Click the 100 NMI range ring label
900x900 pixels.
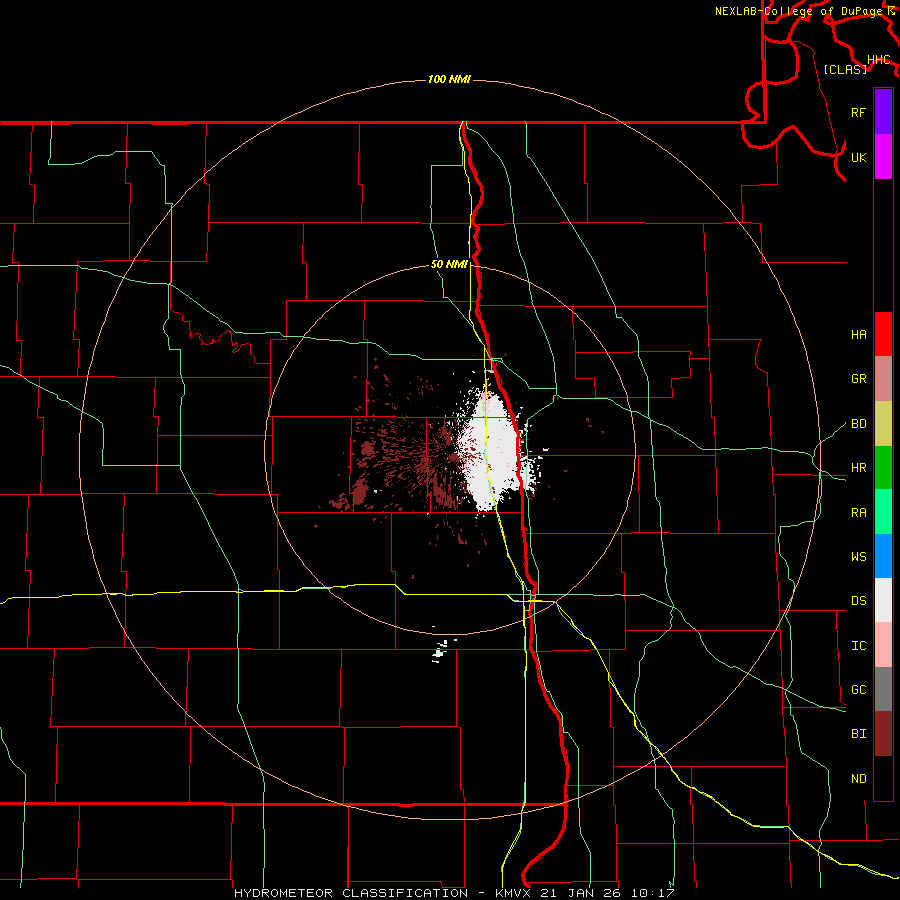449,79
